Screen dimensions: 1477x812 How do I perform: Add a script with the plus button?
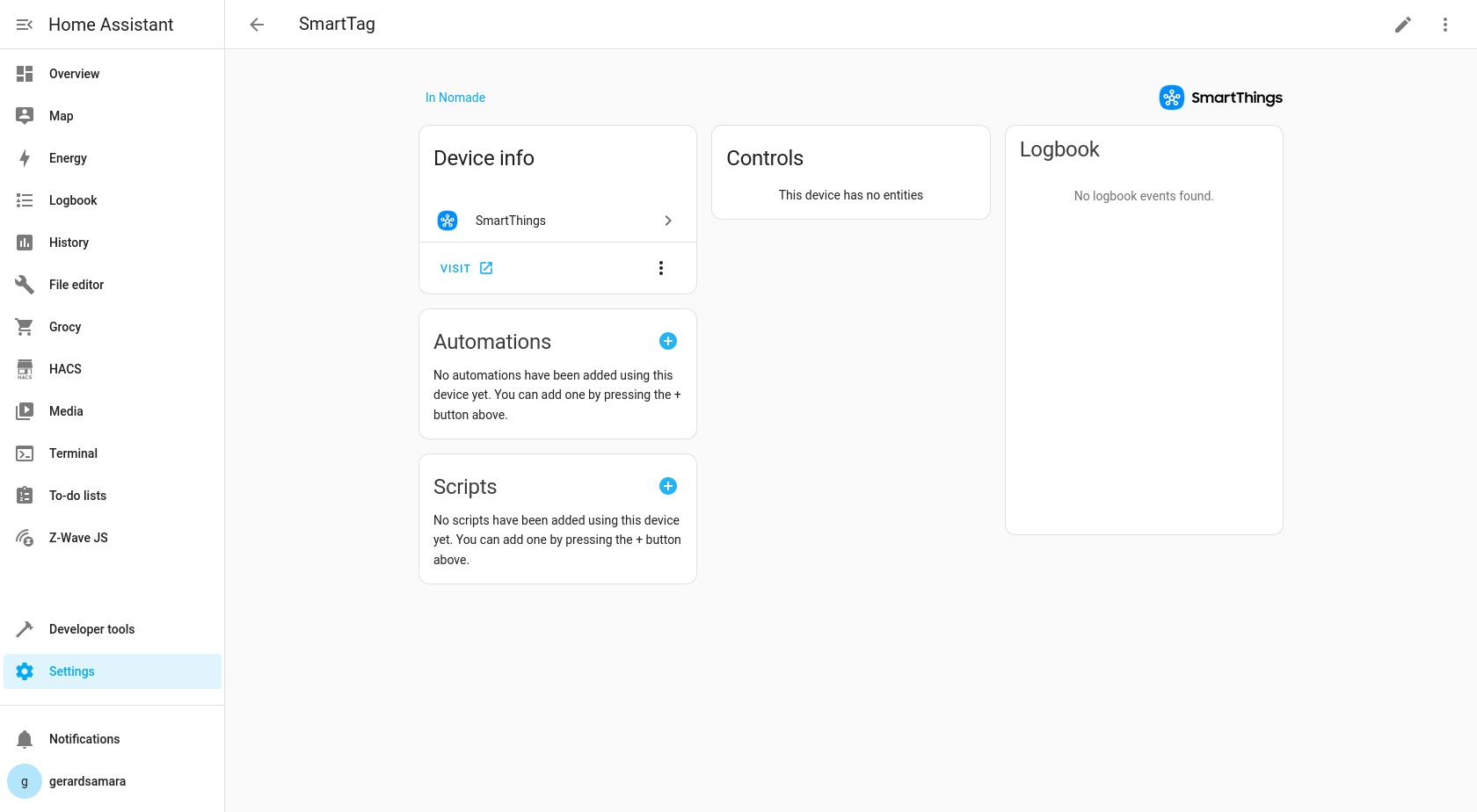coord(668,486)
